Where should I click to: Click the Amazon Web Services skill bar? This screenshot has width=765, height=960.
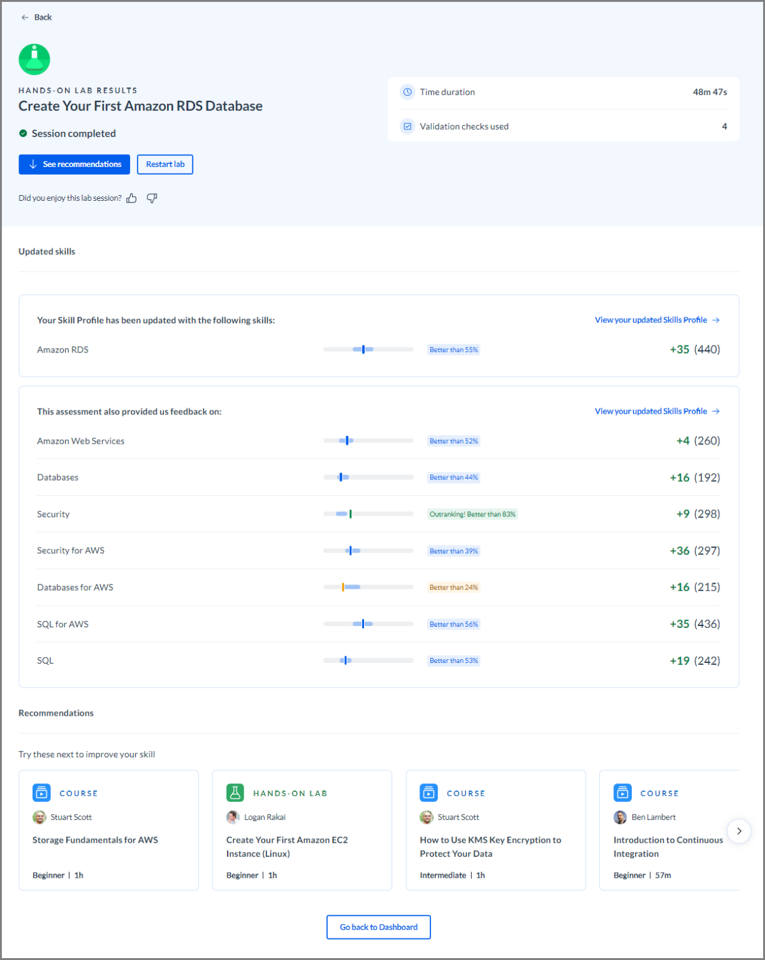pyautogui.click(x=368, y=441)
